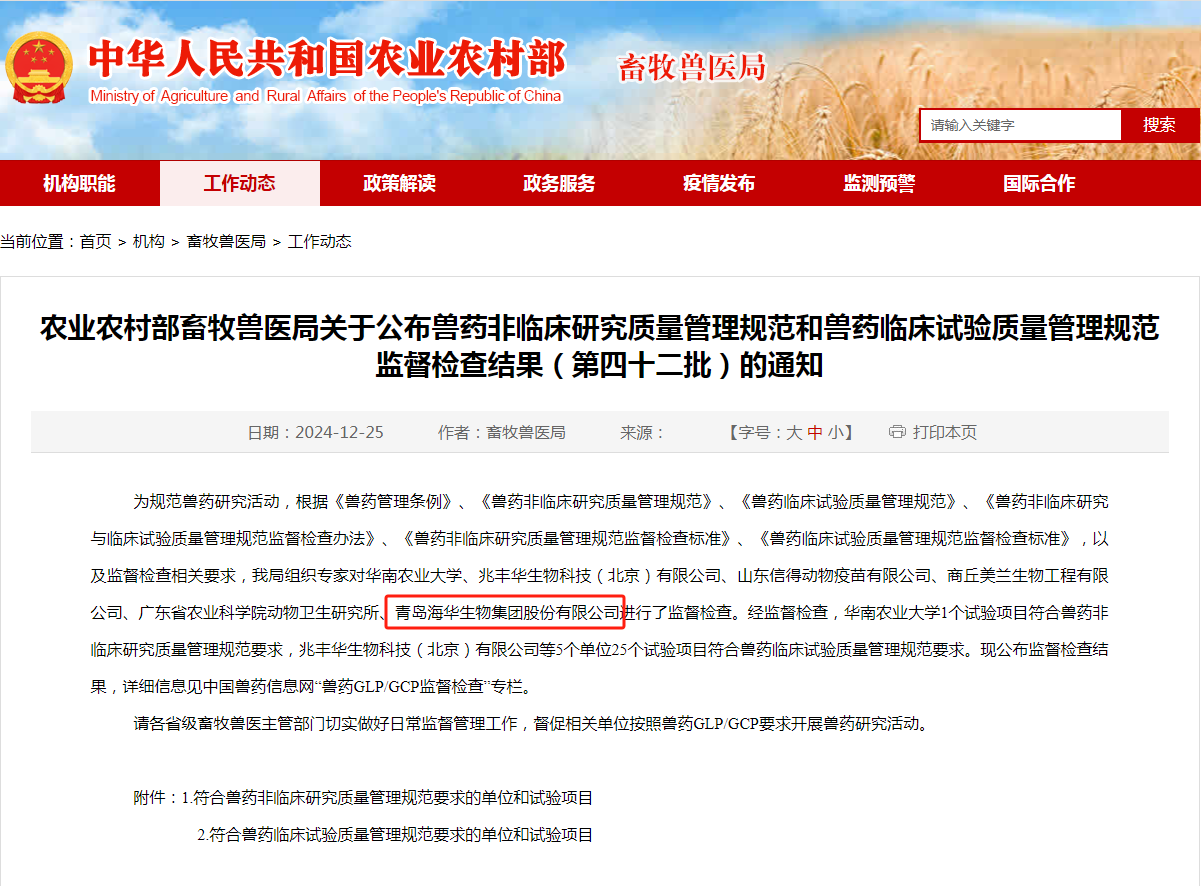Open 政务服务 in the navigation bar

[559, 183]
